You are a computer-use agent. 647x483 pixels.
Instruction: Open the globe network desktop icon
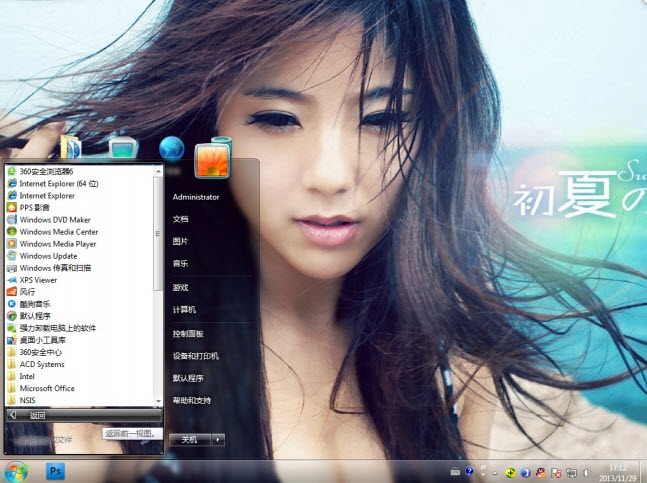pos(171,148)
